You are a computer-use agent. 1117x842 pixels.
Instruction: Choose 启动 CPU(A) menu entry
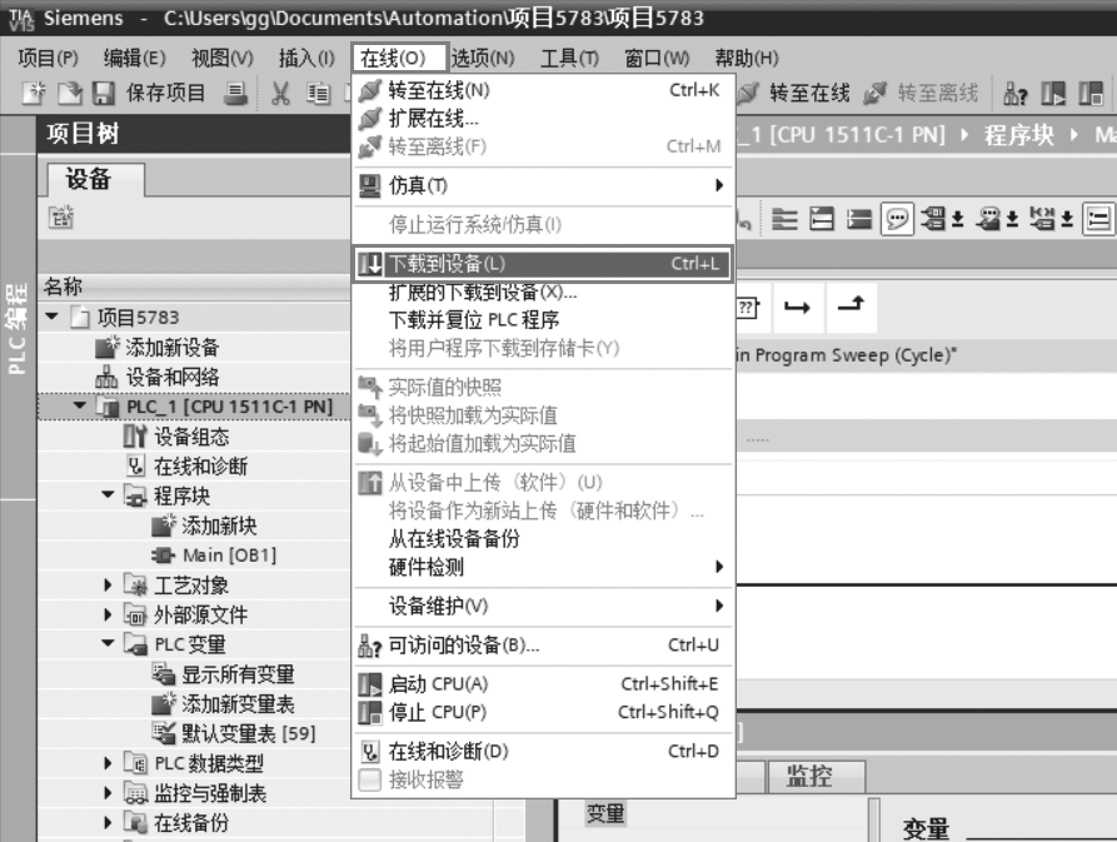point(543,685)
